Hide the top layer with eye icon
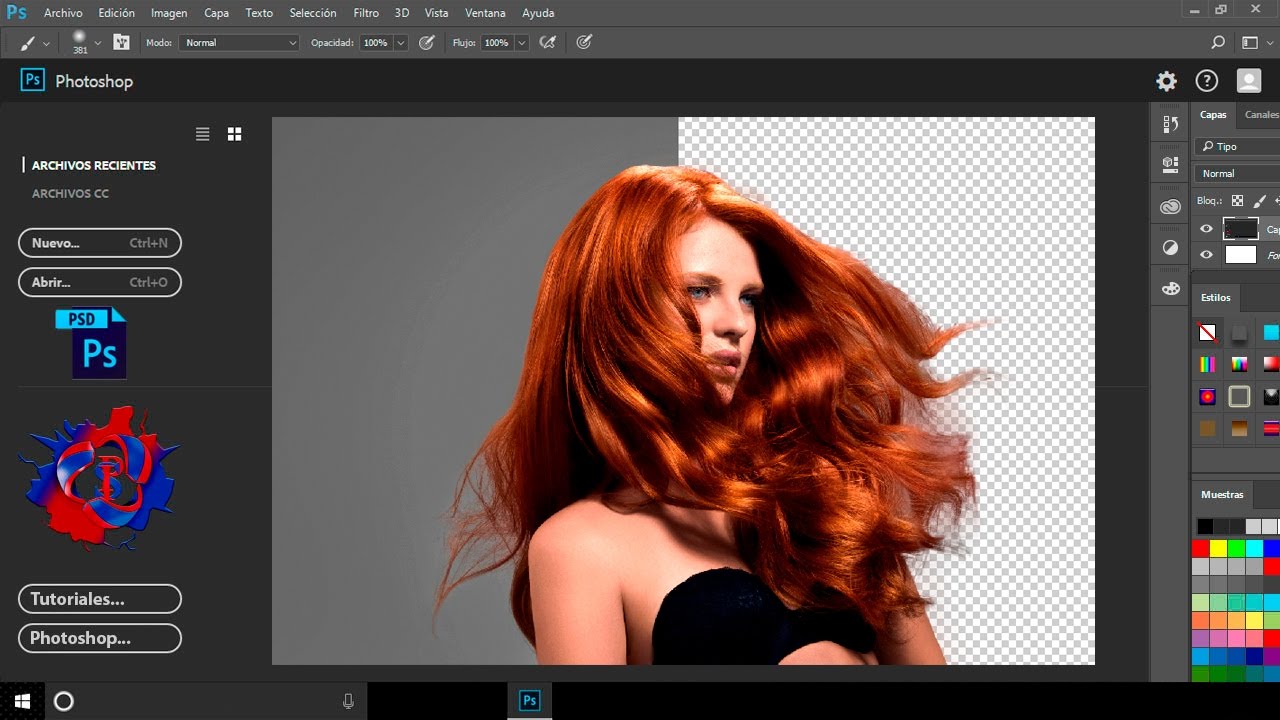 coord(1207,229)
